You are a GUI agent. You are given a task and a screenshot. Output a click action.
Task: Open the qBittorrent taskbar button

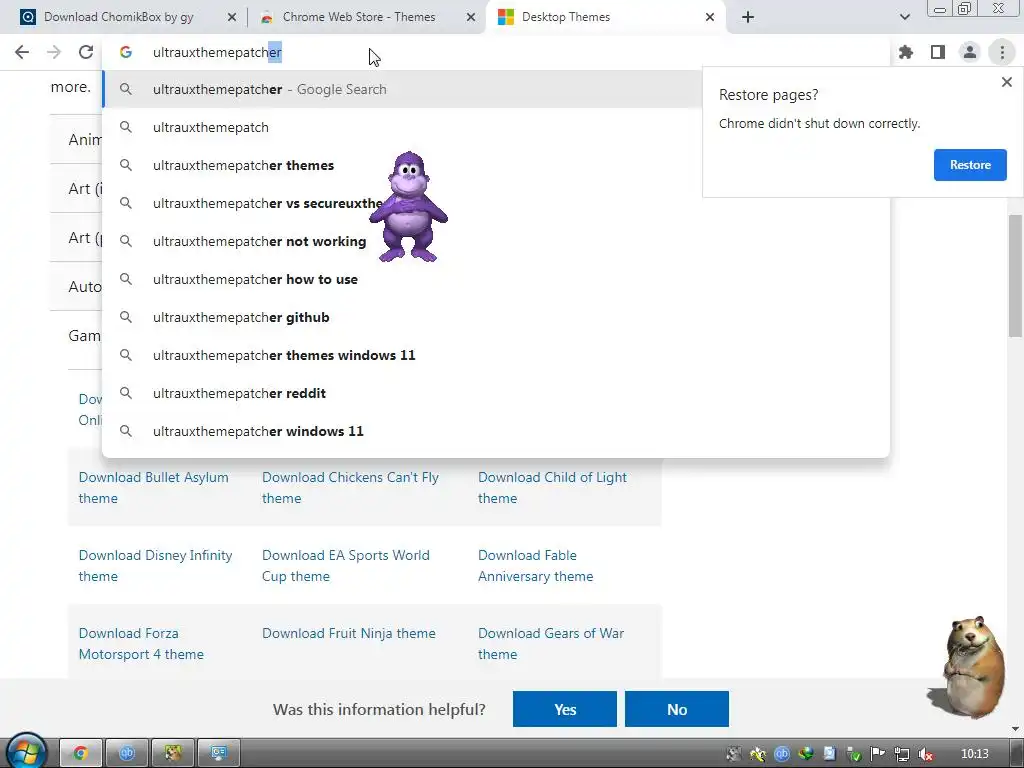[127, 754]
